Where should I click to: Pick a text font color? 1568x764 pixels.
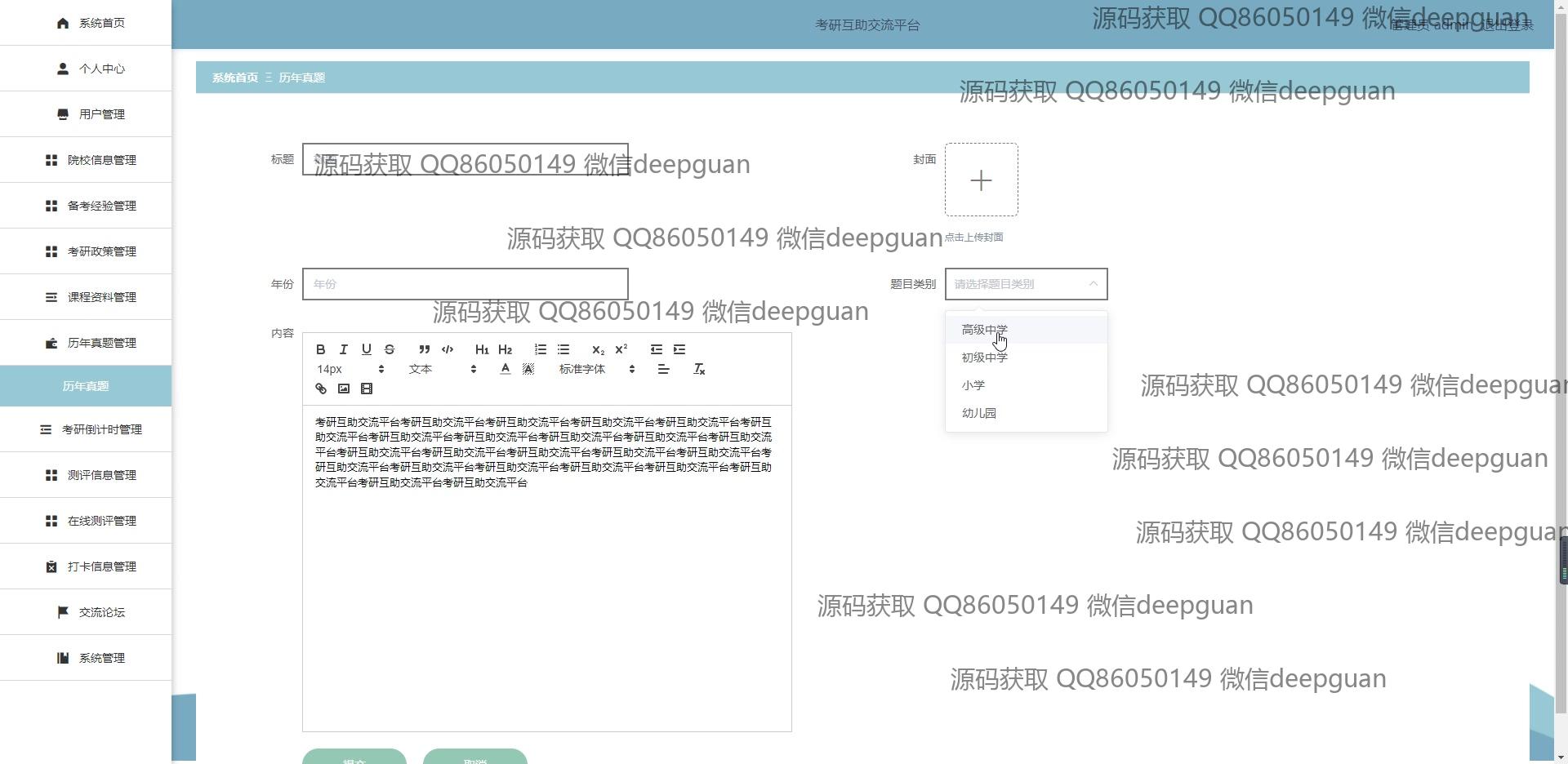[506, 369]
